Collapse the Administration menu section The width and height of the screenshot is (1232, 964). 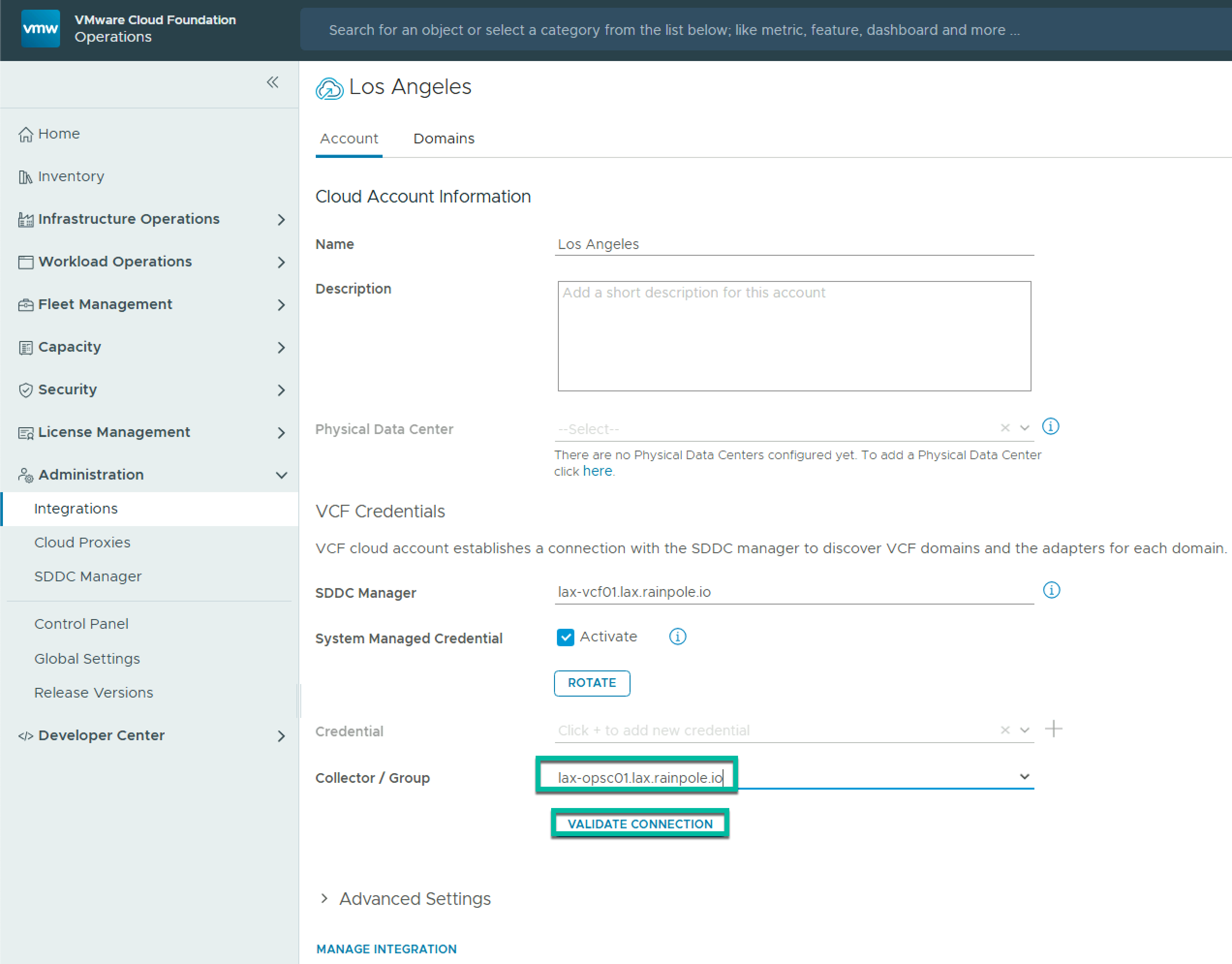coord(281,475)
